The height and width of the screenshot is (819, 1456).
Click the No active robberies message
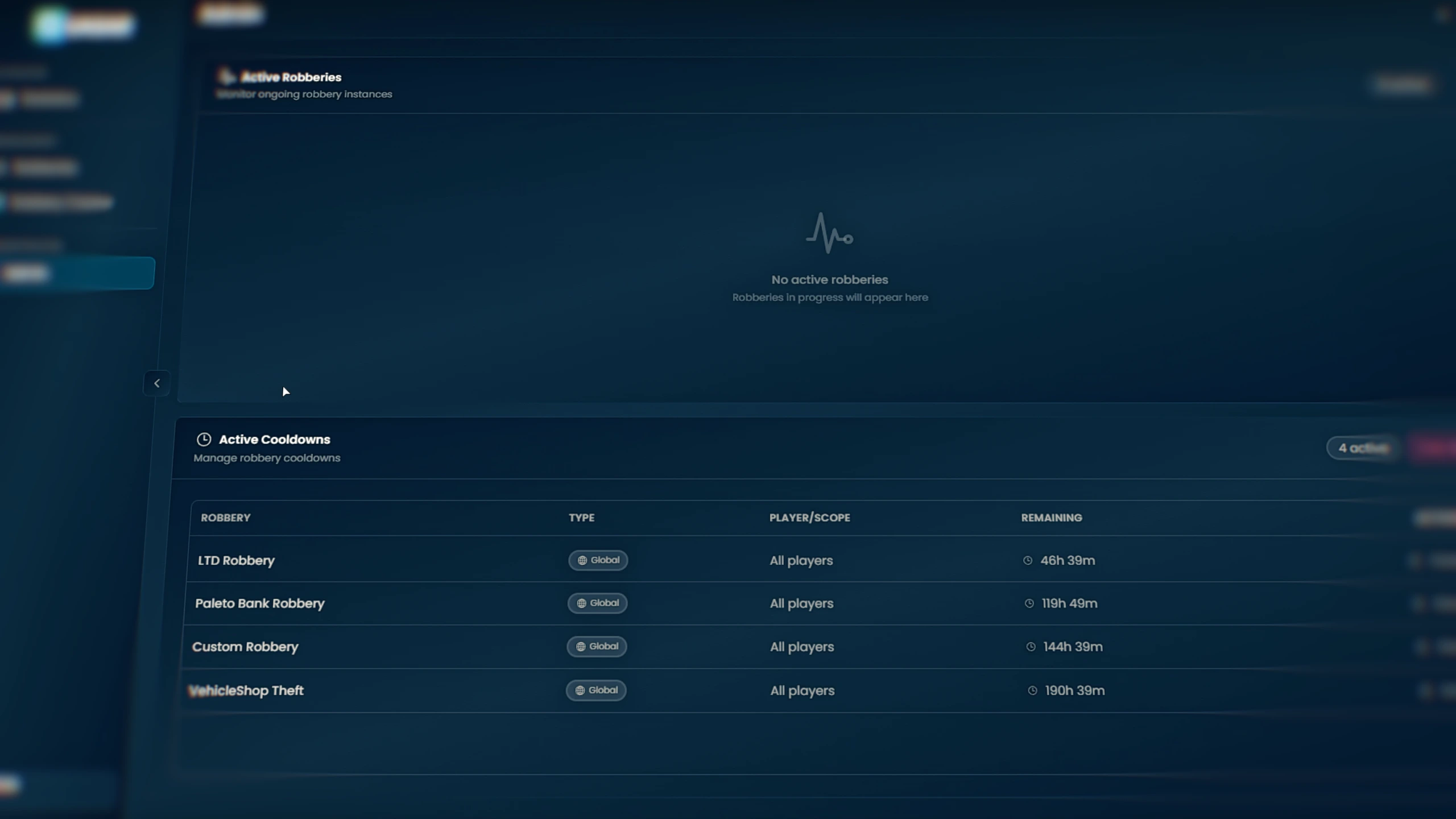coord(829,279)
